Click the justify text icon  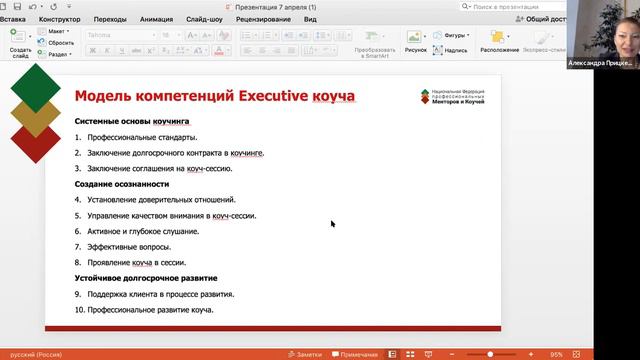tap(291, 51)
